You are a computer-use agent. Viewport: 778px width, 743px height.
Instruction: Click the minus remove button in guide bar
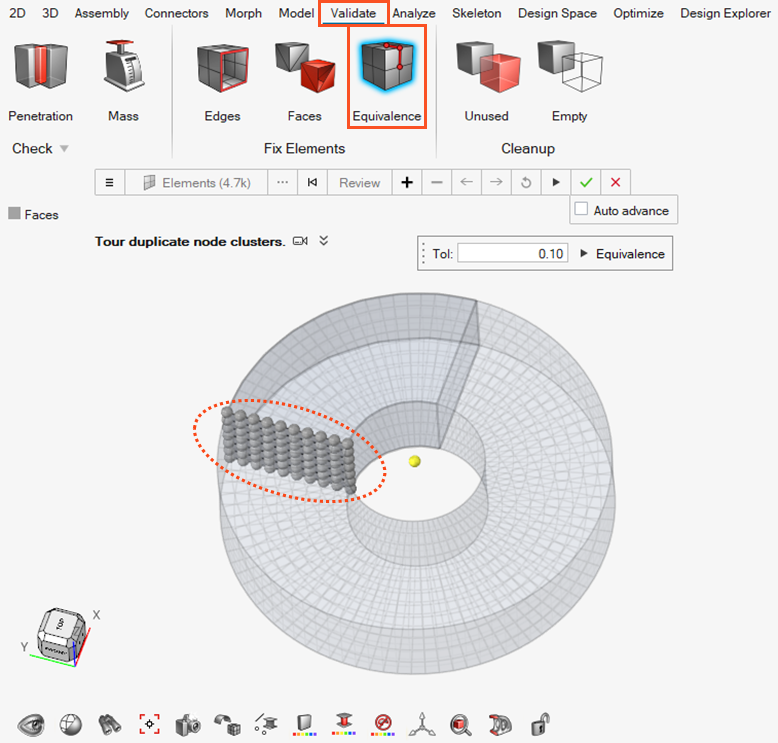click(x=437, y=183)
